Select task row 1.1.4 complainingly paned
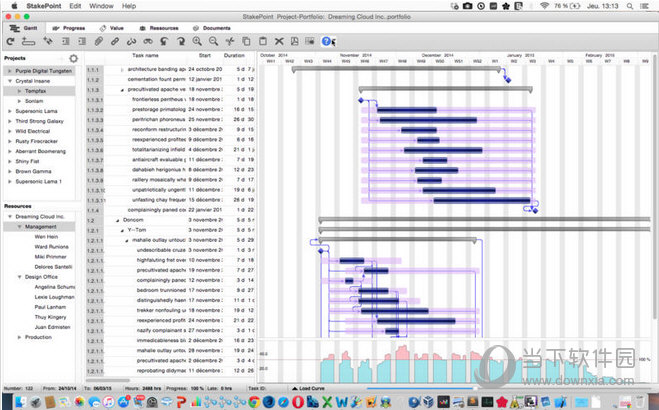This screenshot has width=659, height=410. coord(170,210)
